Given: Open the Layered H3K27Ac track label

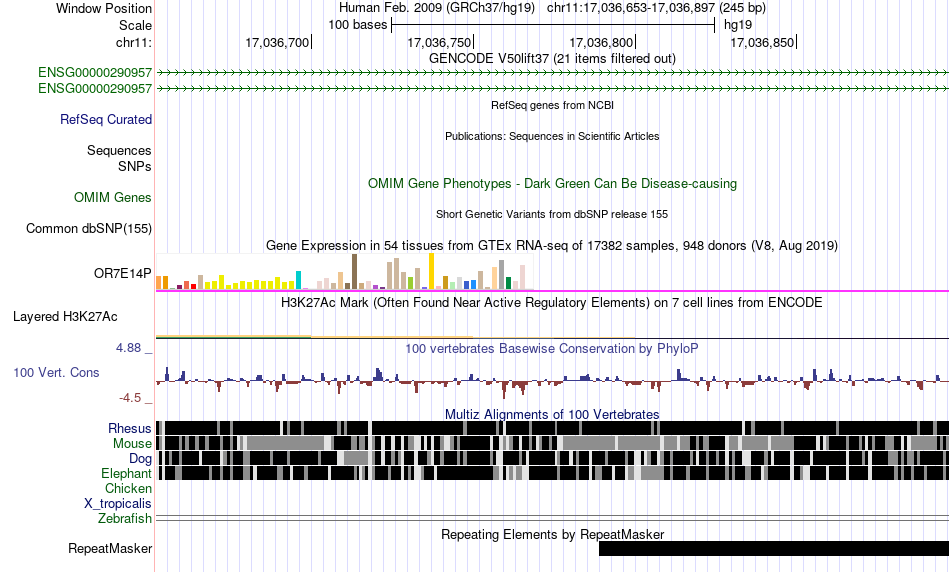Looking at the screenshot, I should 65,316.
